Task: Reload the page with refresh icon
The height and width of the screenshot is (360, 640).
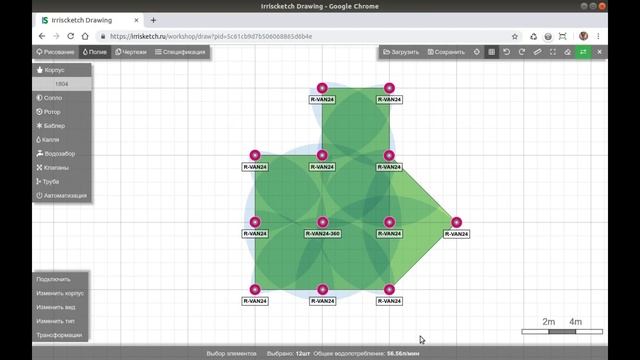Action: [x=71, y=36]
